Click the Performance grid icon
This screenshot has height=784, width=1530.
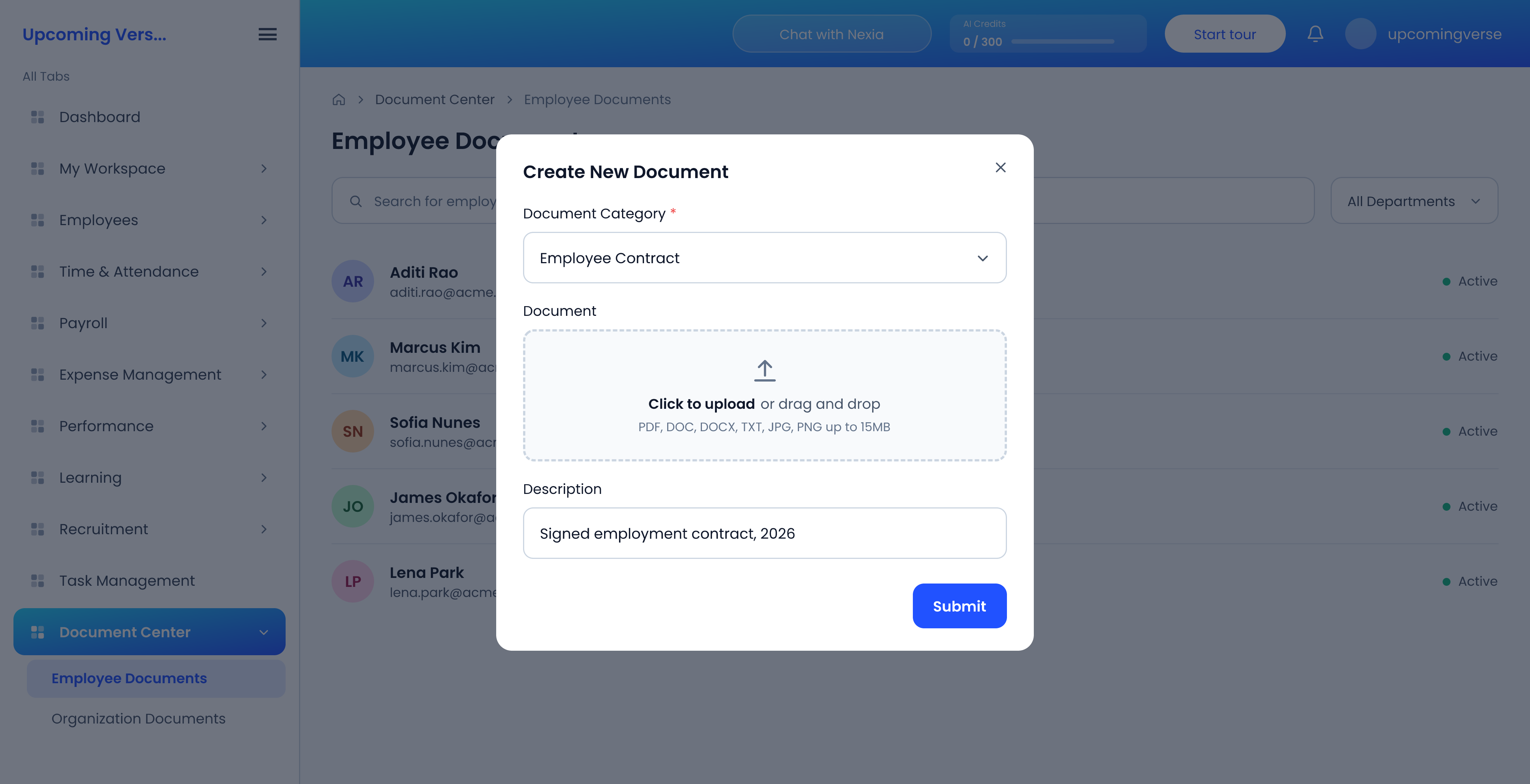37,426
